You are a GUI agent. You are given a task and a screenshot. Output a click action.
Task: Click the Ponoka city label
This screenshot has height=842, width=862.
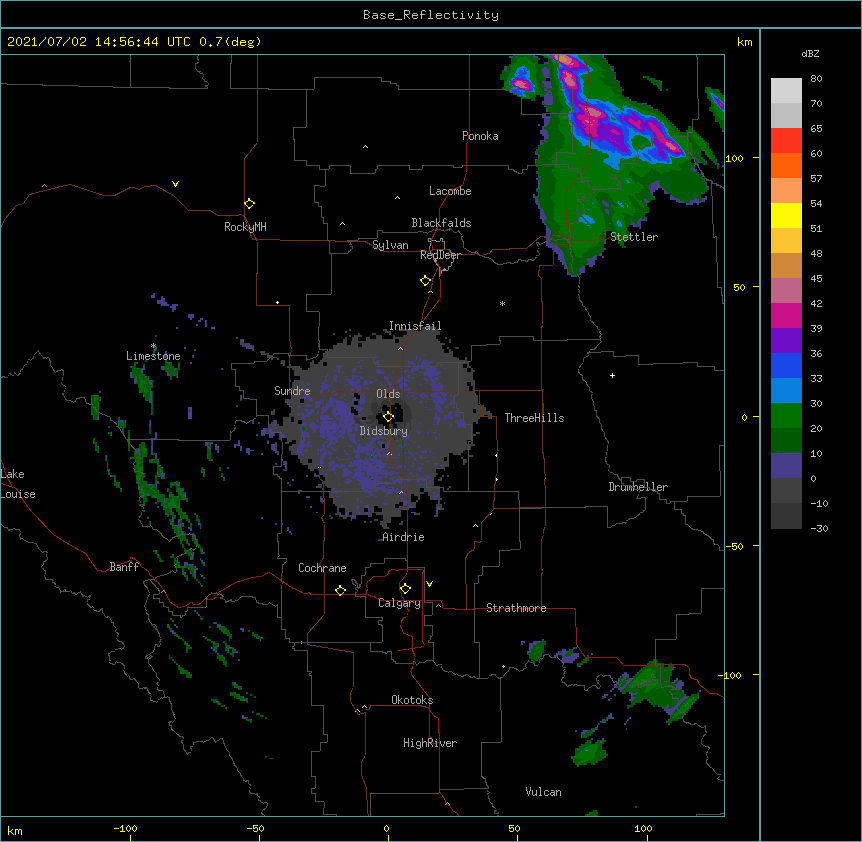pyautogui.click(x=480, y=136)
